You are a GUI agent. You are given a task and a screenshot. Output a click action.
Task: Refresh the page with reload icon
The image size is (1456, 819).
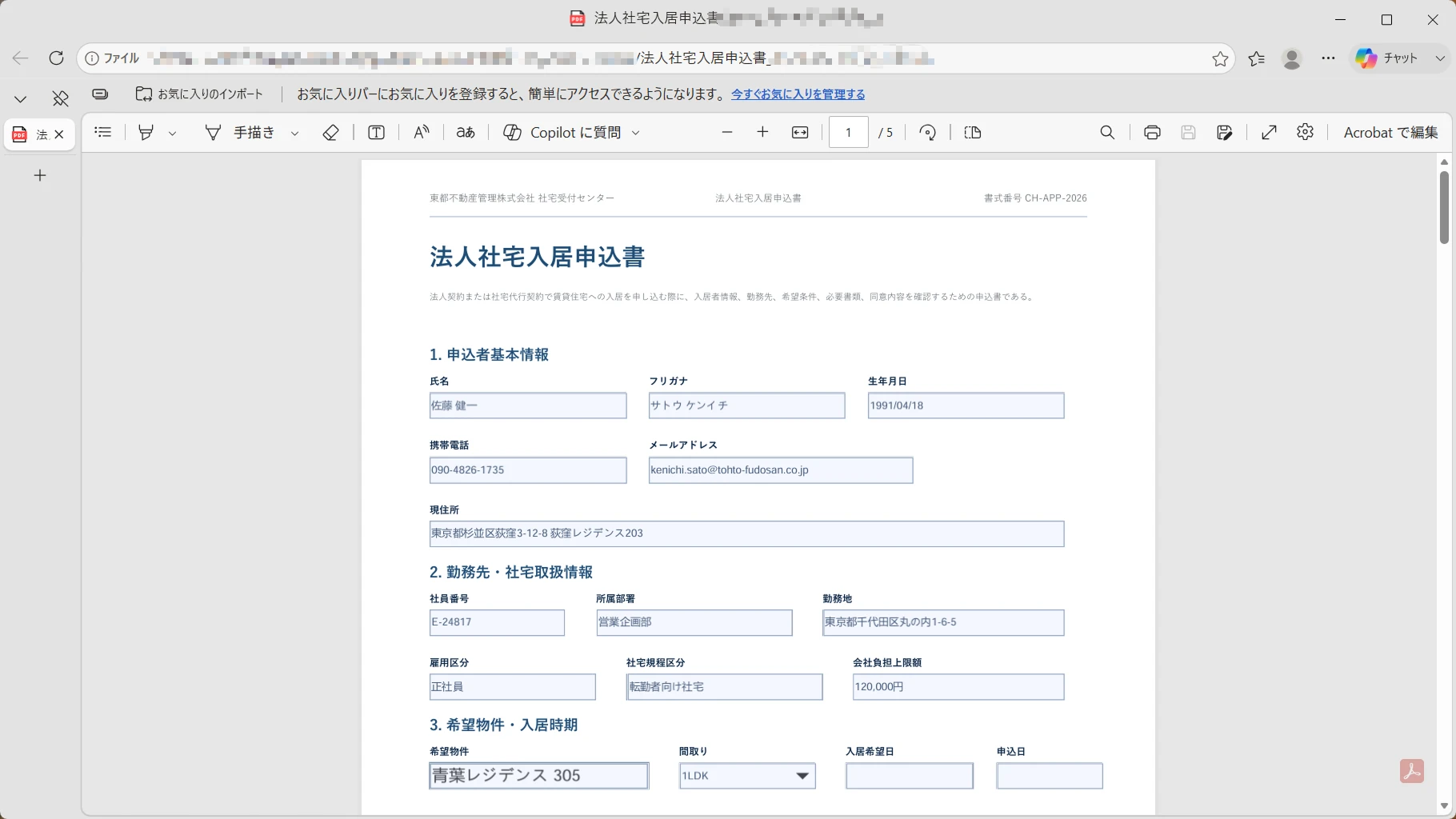pyautogui.click(x=56, y=58)
